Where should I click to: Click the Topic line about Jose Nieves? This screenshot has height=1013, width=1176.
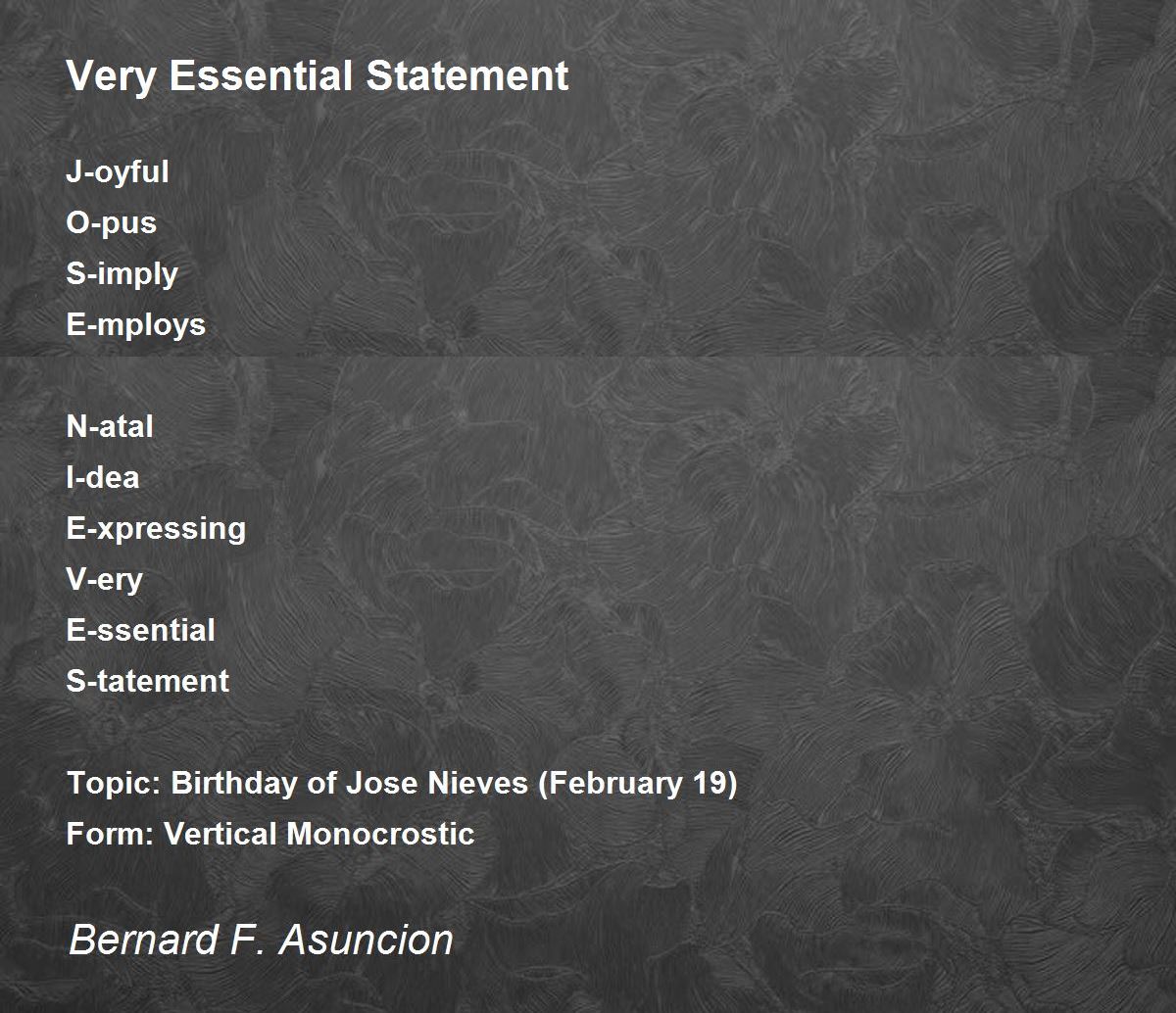point(402,784)
